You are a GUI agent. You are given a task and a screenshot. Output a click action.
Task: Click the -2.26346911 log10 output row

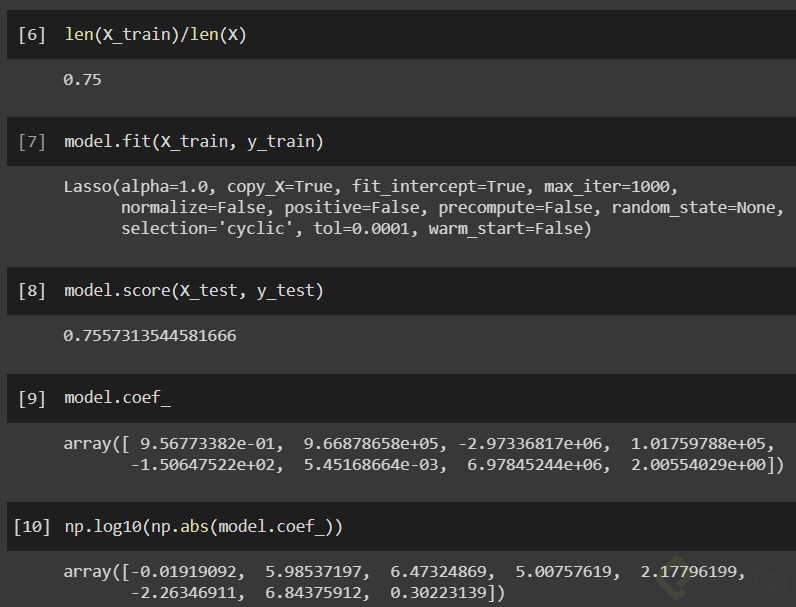pyautogui.click(x=318, y=593)
